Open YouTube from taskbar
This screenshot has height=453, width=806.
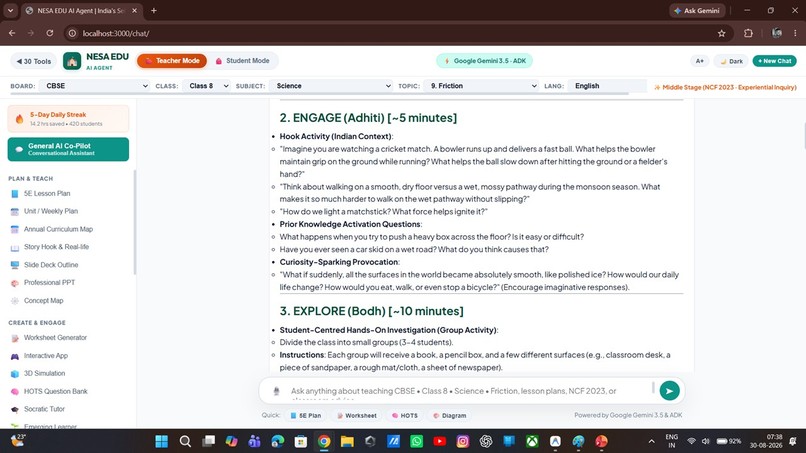click(x=439, y=441)
